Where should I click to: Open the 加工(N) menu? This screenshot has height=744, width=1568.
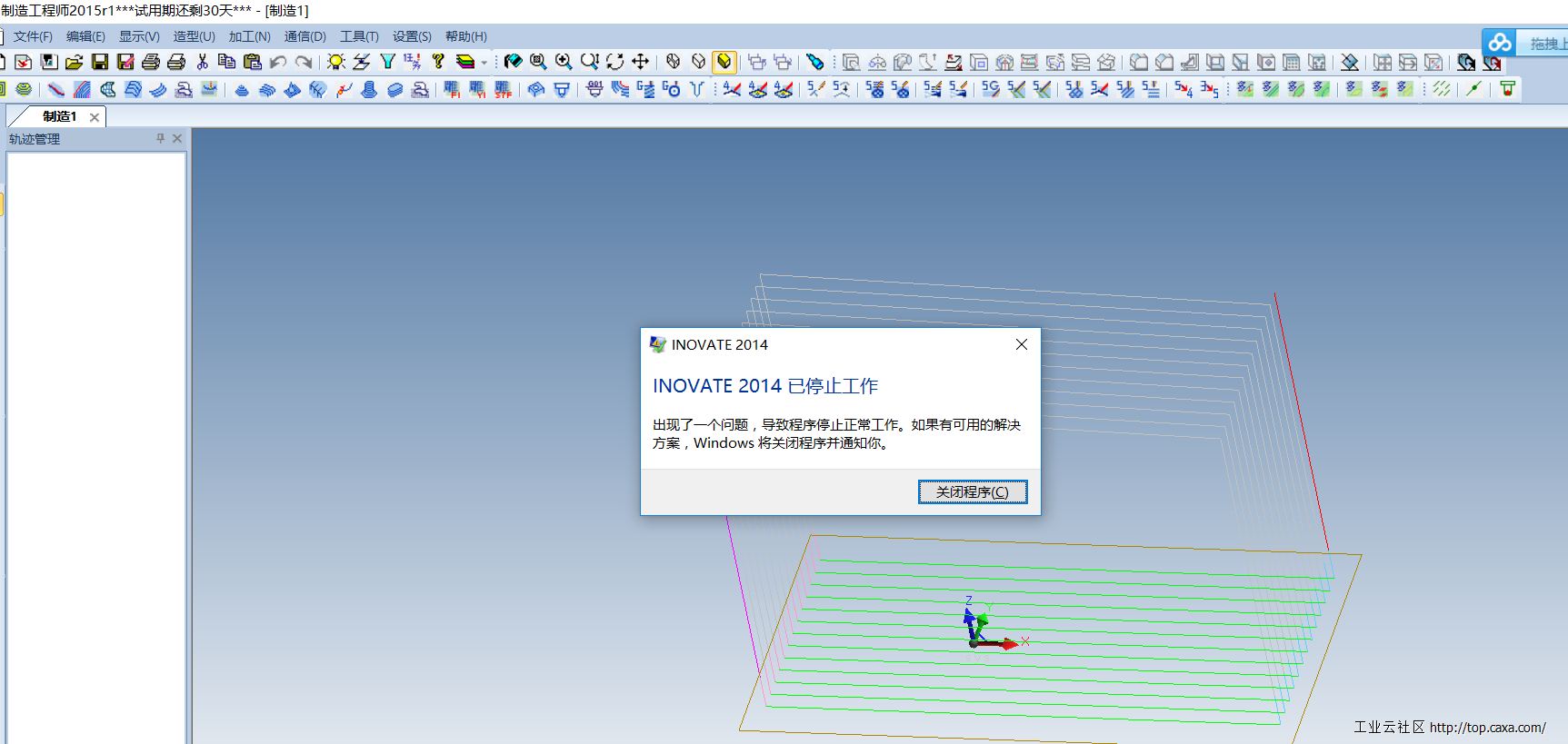coord(250,36)
